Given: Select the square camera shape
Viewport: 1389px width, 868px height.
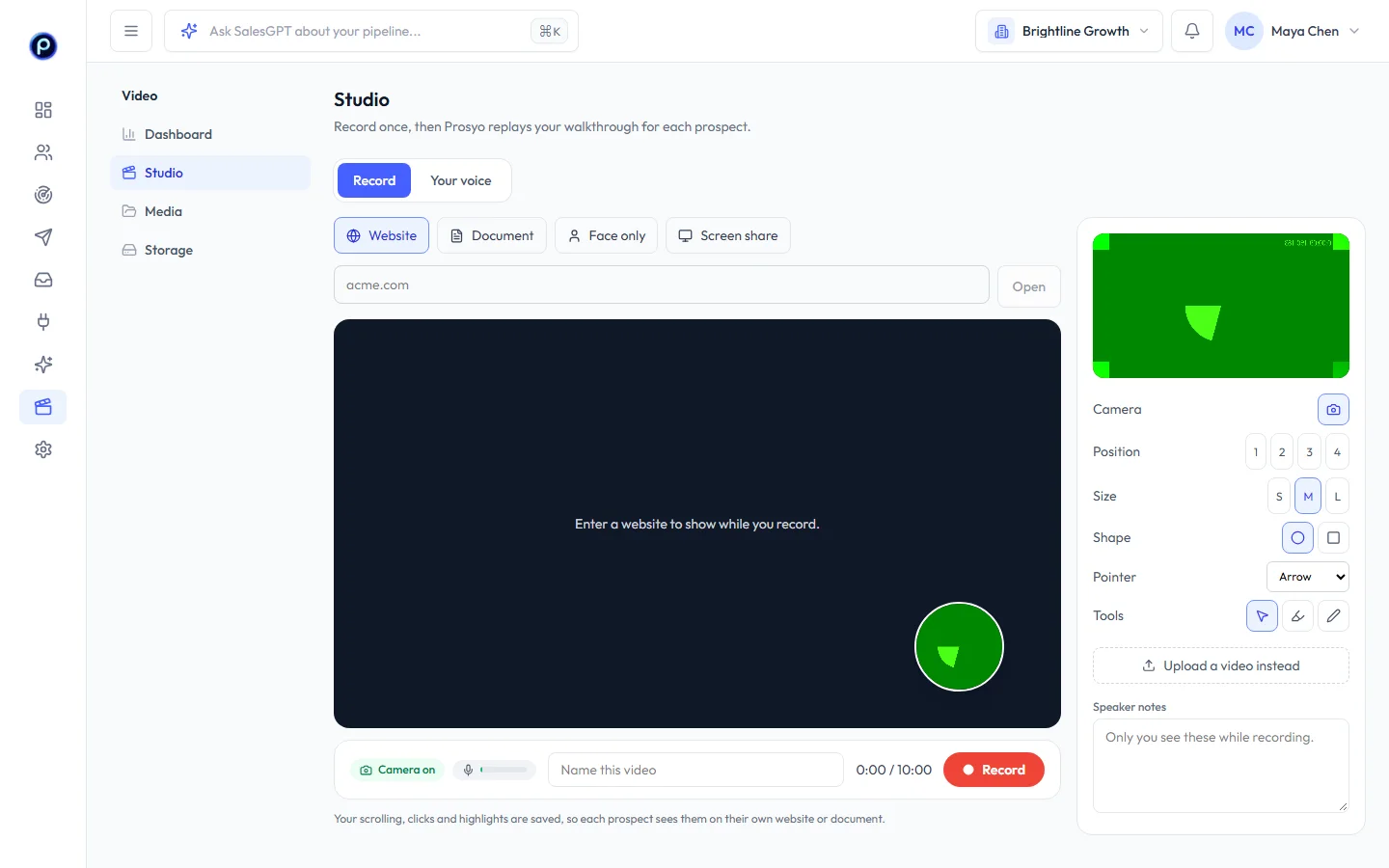Looking at the screenshot, I should coord(1333,537).
